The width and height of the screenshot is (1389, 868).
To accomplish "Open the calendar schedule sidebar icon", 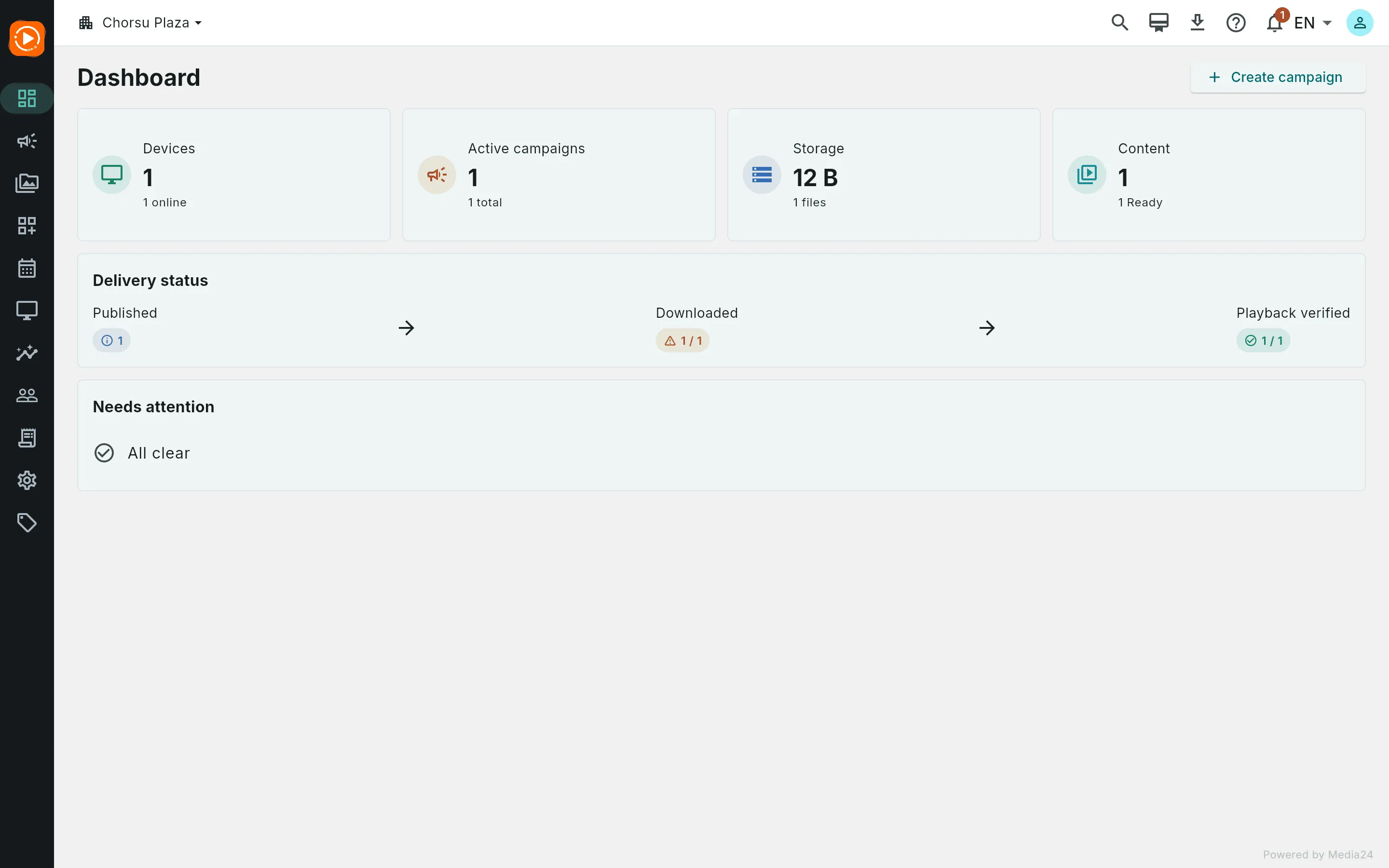I will 27,268.
